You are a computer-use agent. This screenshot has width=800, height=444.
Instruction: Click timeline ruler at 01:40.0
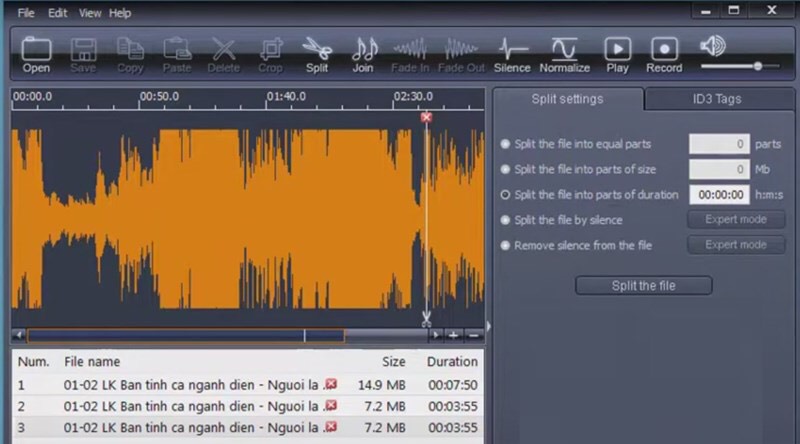coord(286,96)
